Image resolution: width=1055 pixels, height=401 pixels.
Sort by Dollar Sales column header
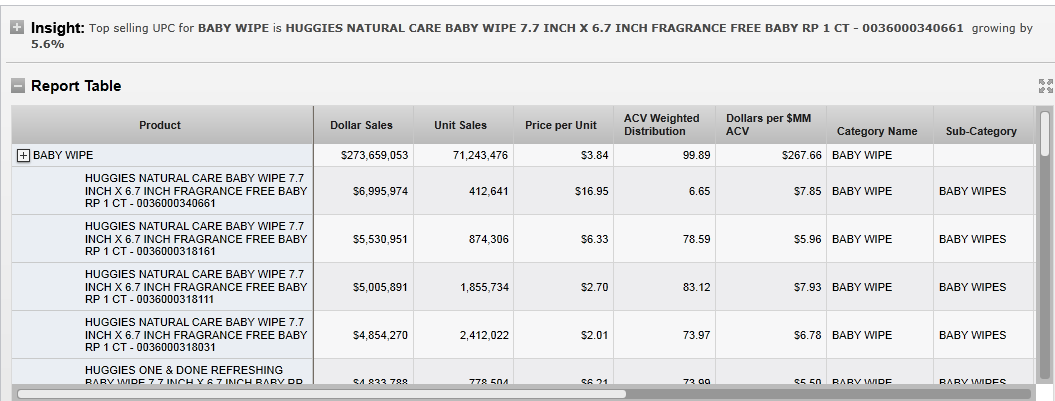[361, 125]
